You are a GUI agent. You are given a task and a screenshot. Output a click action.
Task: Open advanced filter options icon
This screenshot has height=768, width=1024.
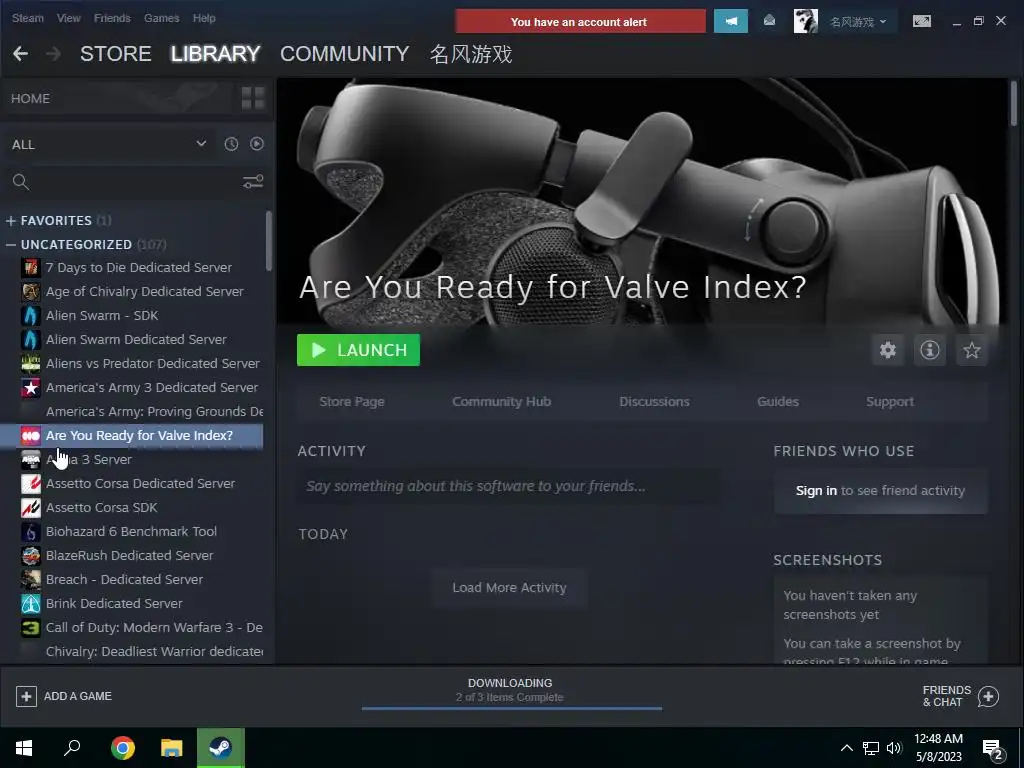[x=253, y=182]
